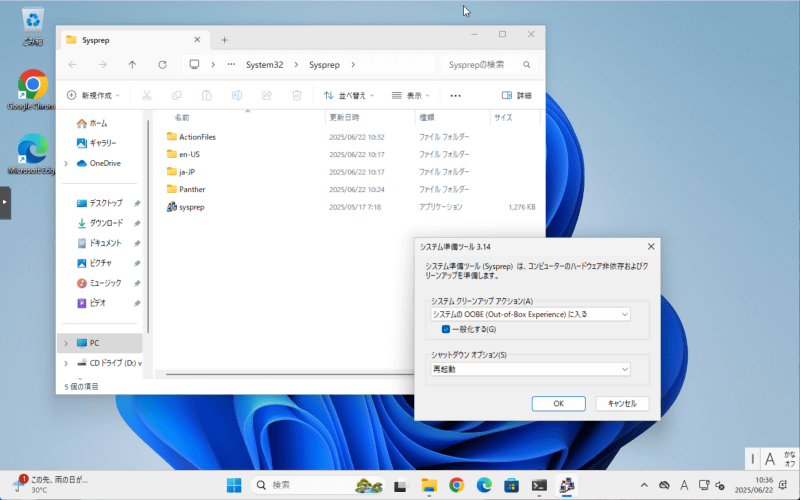Image resolution: width=800 pixels, height=500 pixels.
Task: Open the 並べ替え sort dropdown
Action: [x=349, y=95]
